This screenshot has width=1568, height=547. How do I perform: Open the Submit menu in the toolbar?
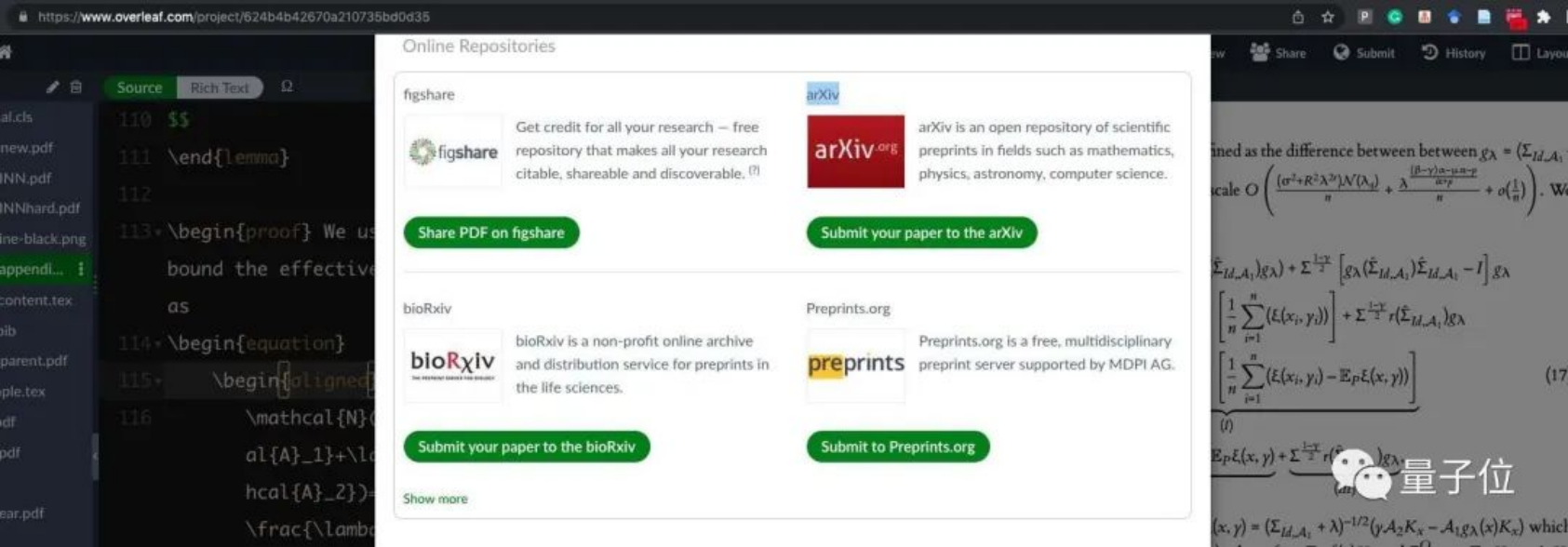click(x=1364, y=53)
